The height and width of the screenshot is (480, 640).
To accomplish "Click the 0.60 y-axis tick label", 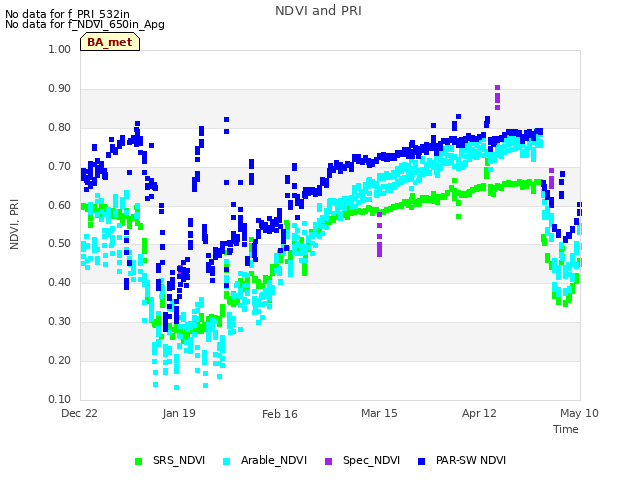I will coord(60,205).
